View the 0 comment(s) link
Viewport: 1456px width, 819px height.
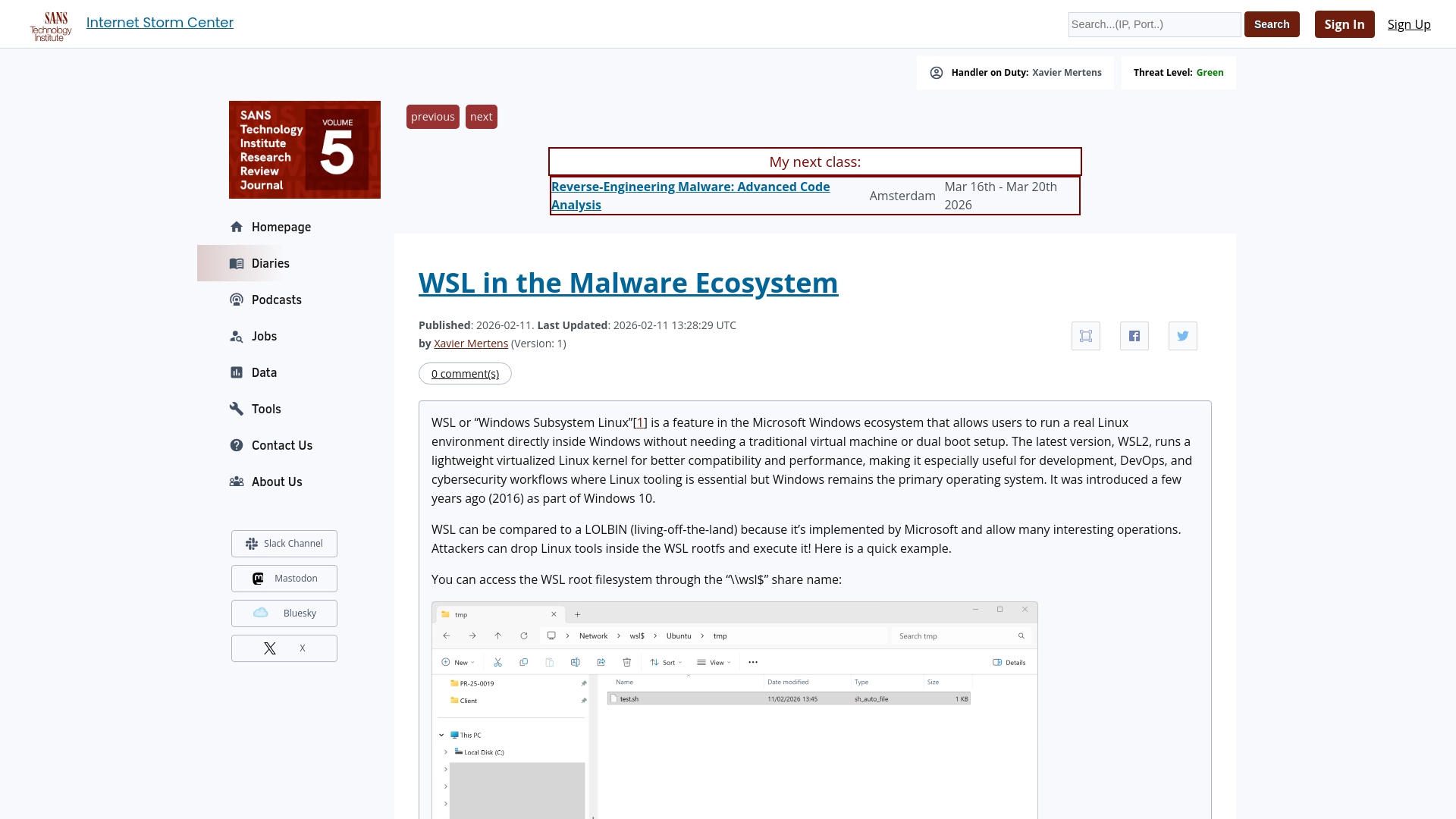465,373
